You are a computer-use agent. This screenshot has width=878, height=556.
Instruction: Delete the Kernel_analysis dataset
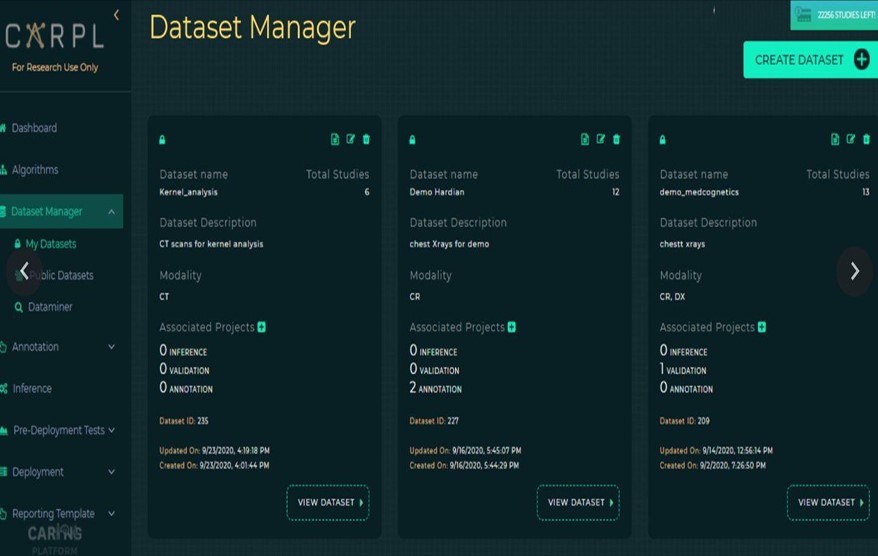[366, 139]
